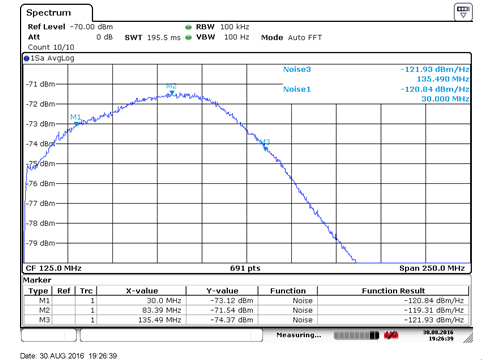
Task: Click the Span 250.0 MHz label
Action: click(x=432, y=268)
